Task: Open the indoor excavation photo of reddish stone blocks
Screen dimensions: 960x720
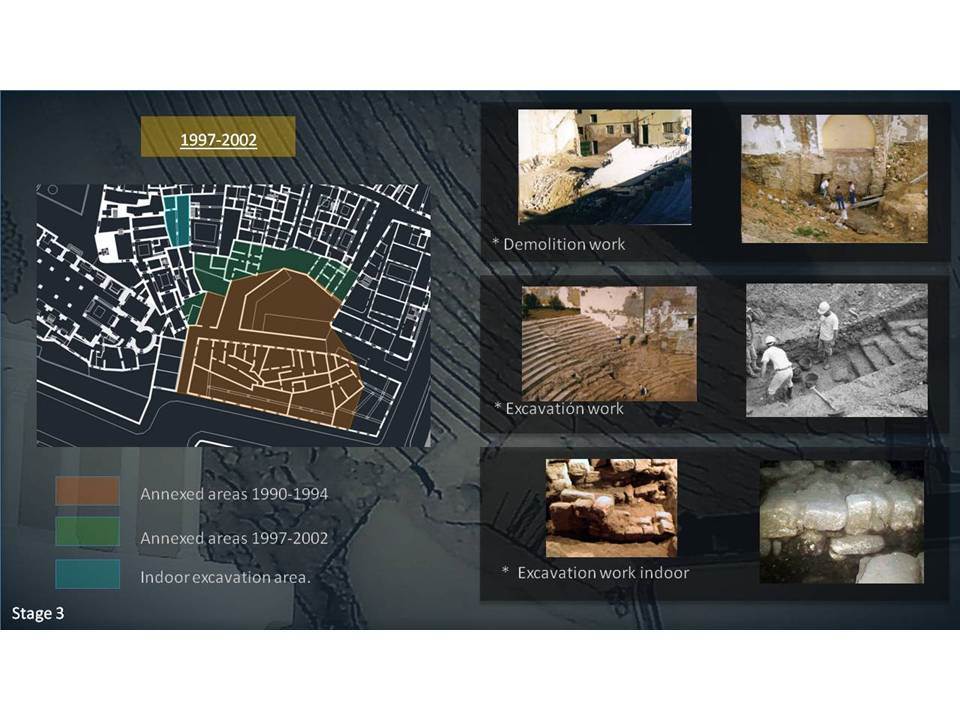Action: [612, 508]
